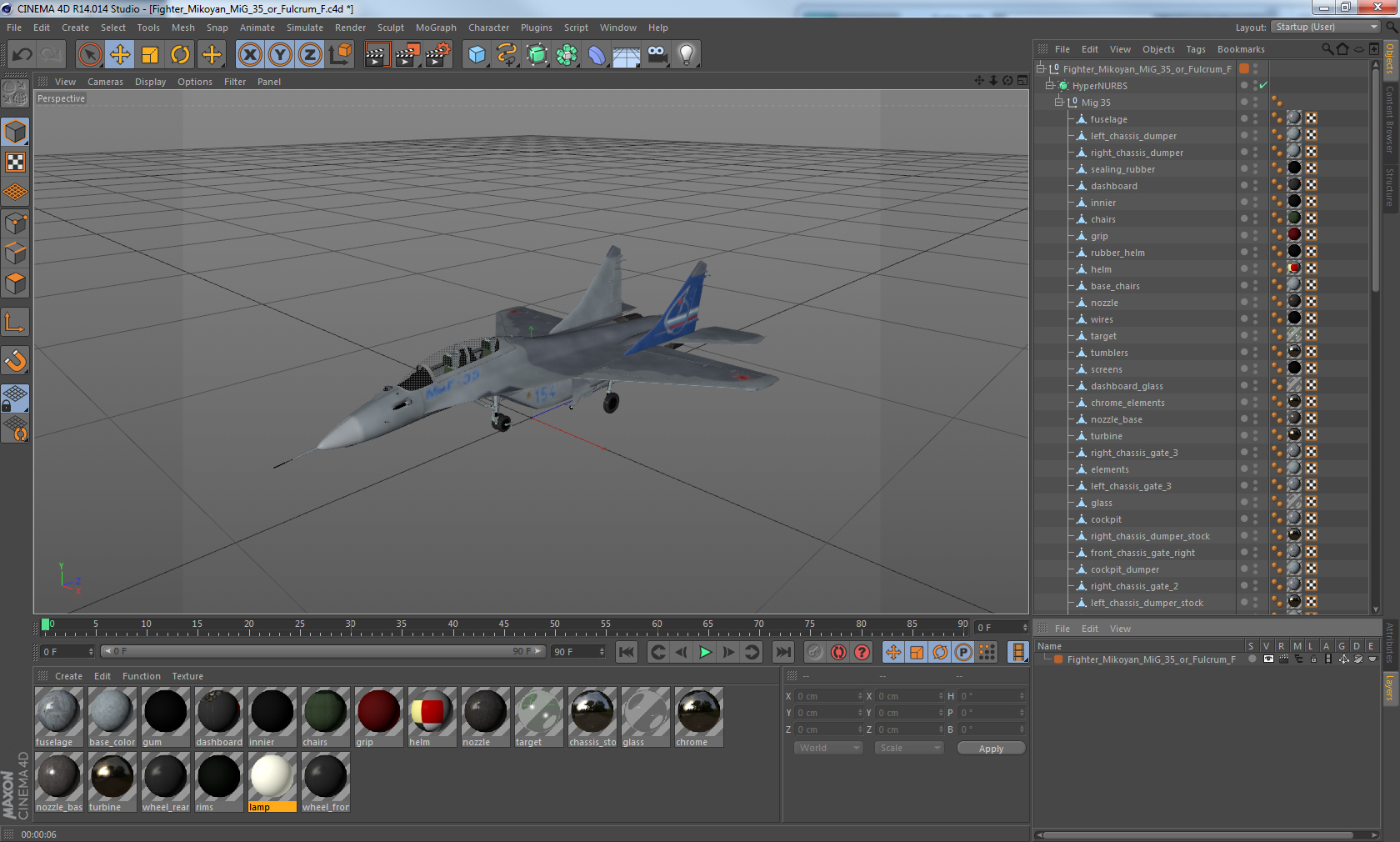Open the Content Browser side tab

point(1390,119)
